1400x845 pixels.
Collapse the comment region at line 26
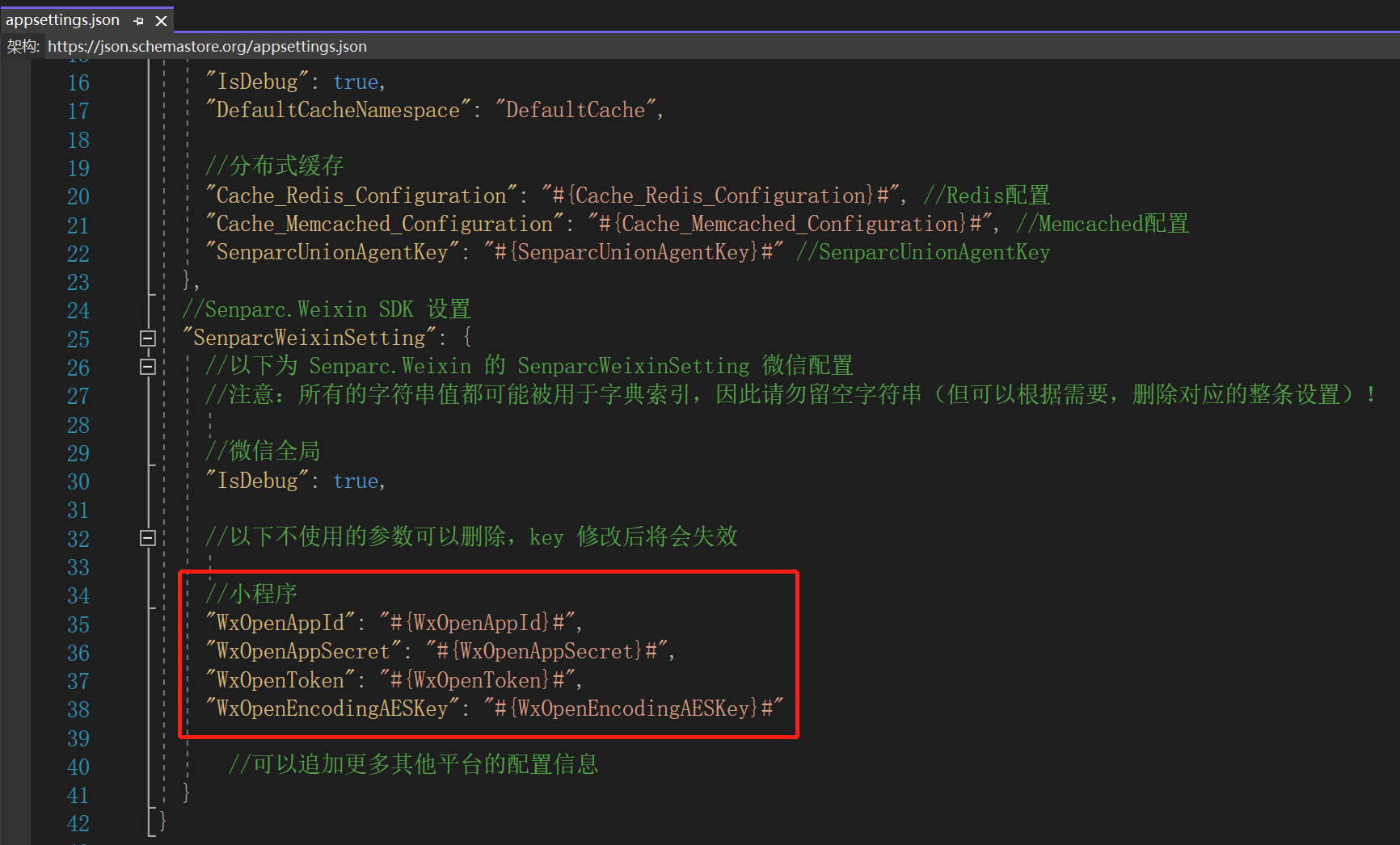147,367
